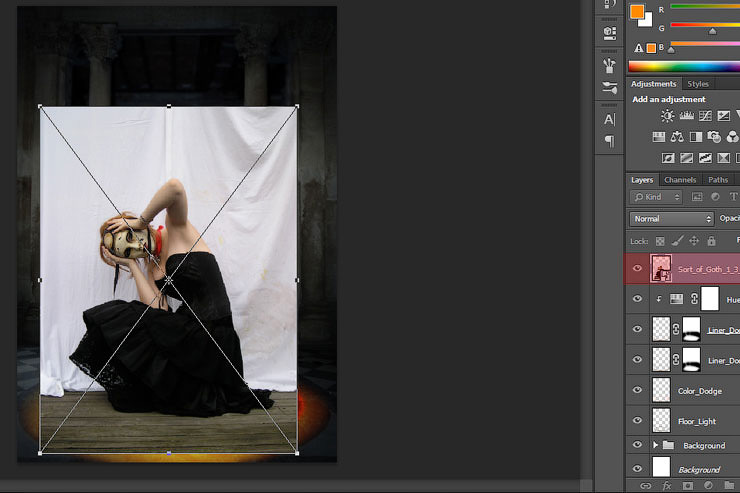
Task: Expand the Background layer group
Action: pyautogui.click(x=656, y=445)
